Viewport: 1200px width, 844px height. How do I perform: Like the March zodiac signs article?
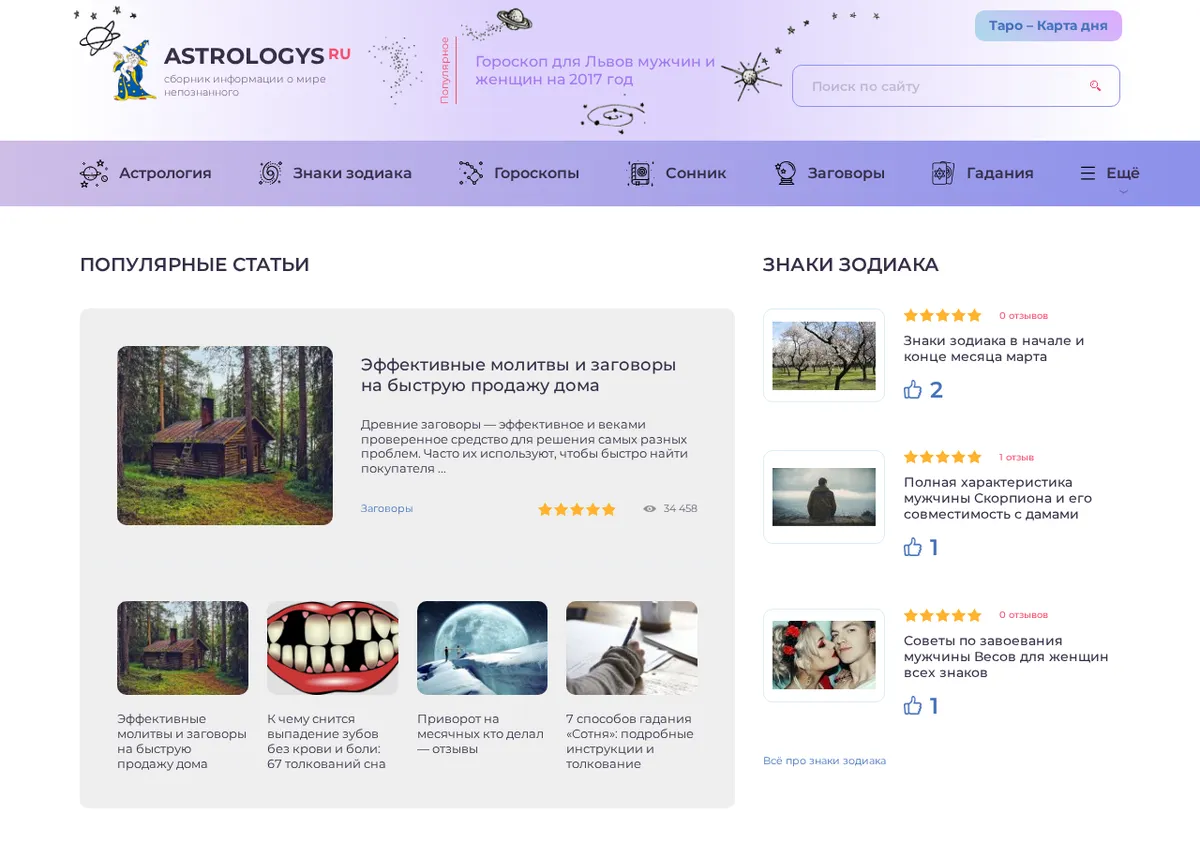[913, 390]
